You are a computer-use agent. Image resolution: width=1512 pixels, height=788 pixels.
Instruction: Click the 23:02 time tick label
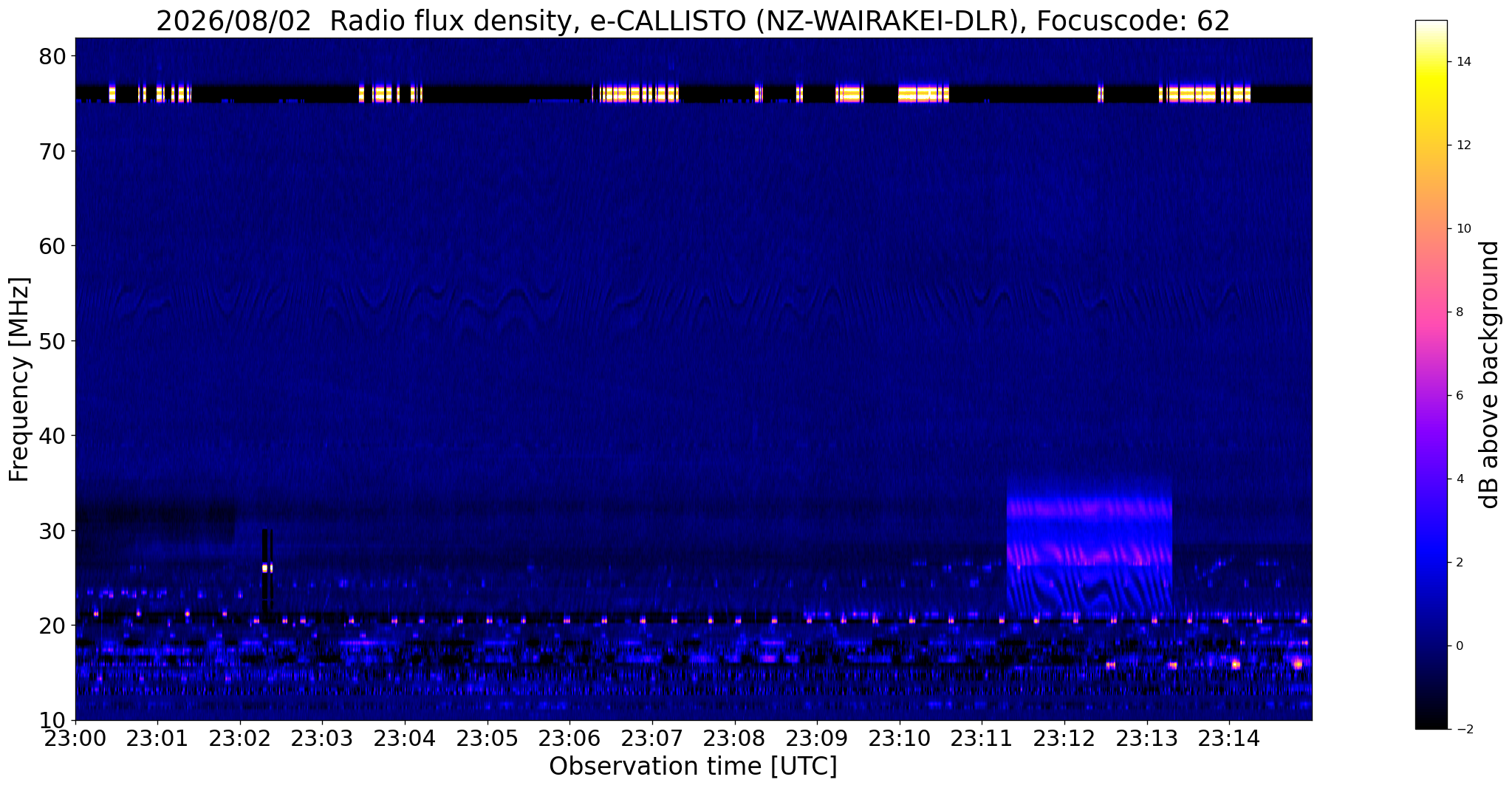[x=240, y=738]
